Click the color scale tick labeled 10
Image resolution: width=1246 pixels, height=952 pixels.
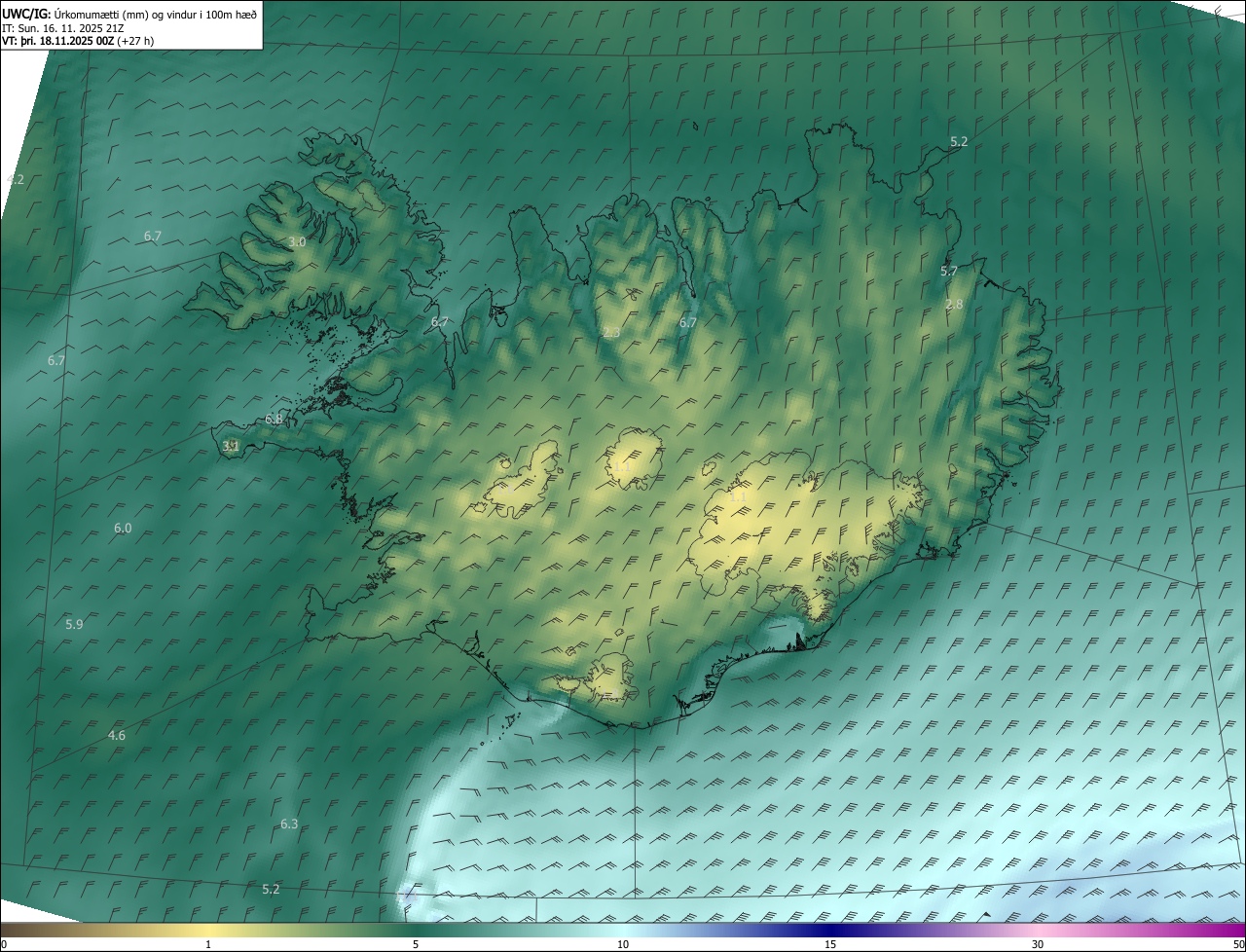coord(623,944)
